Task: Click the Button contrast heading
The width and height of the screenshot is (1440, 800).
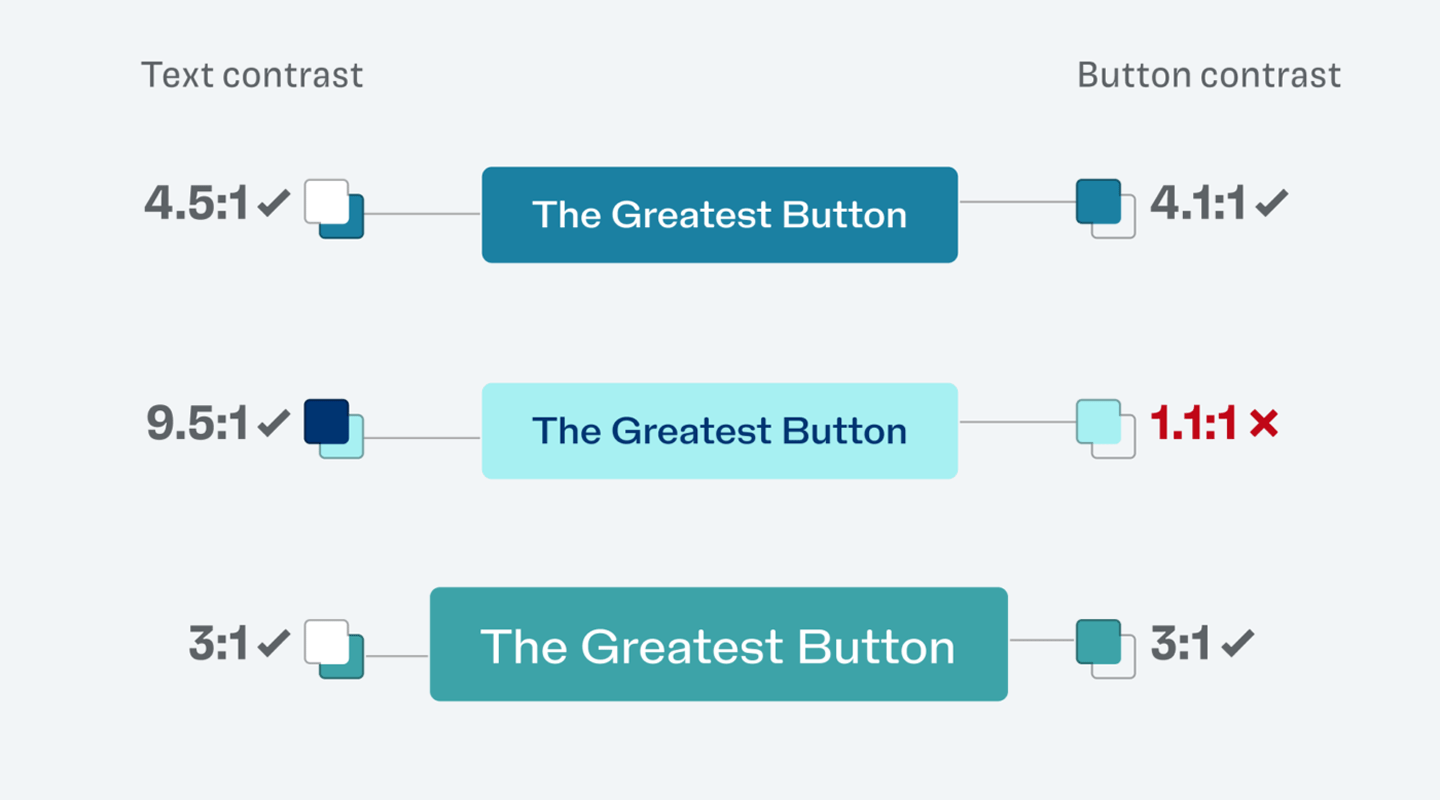Action: tap(1208, 76)
